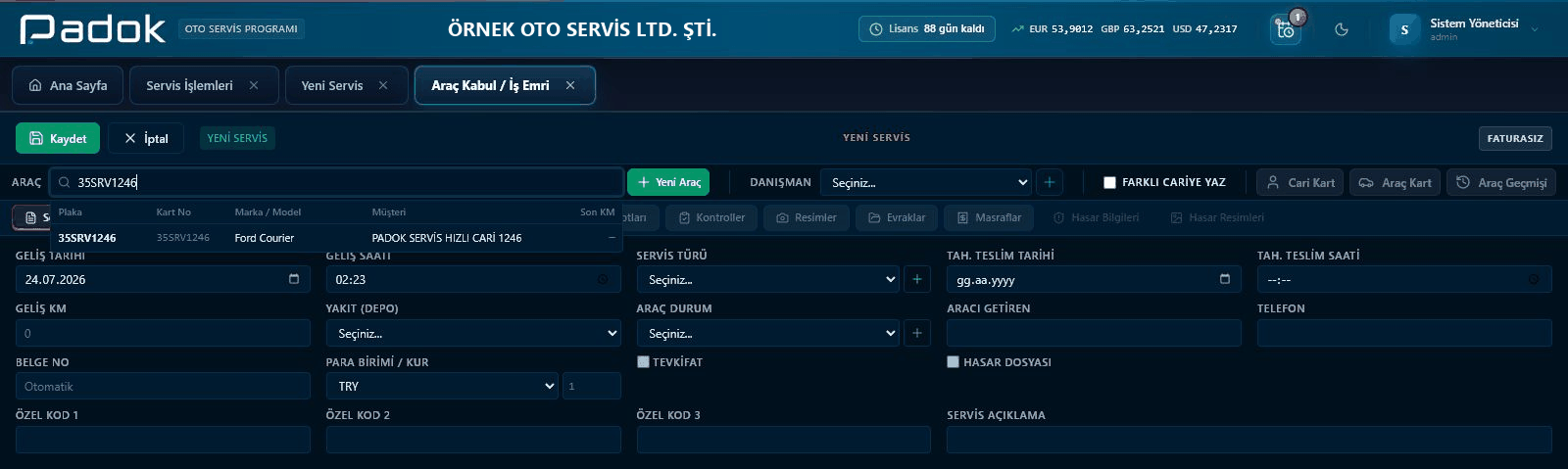Click the ÖZEL KOD 1 input field
Image resolution: width=1568 pixels, height=469 pixels.
coord(163,440)
